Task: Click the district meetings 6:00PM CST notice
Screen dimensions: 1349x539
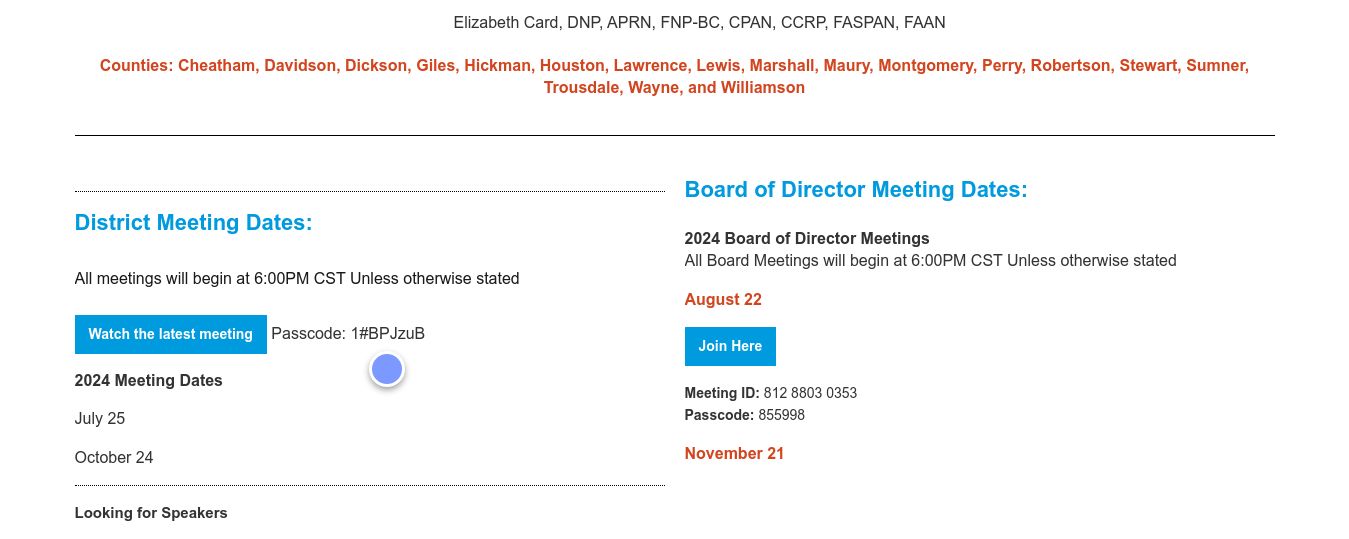Action: [297, 279]
